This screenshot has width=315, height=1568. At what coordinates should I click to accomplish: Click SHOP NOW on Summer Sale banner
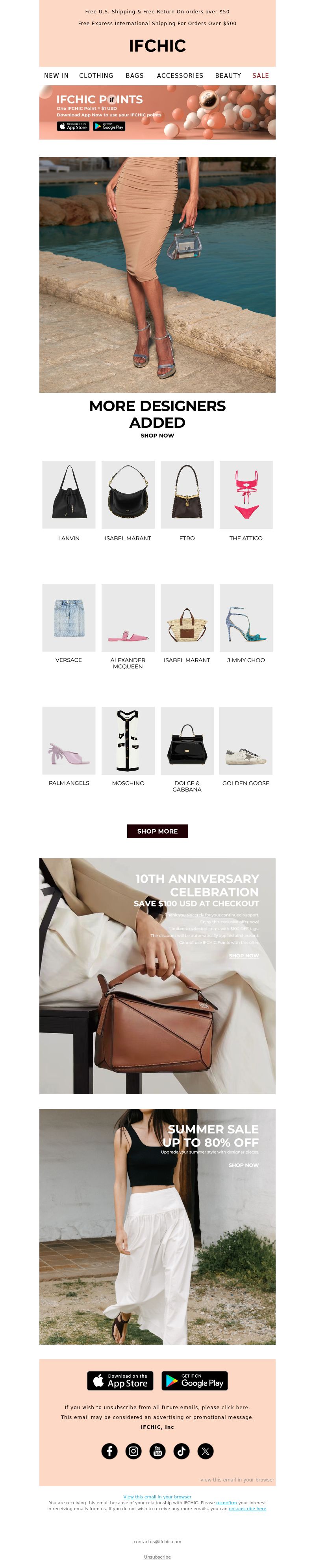244,1165
